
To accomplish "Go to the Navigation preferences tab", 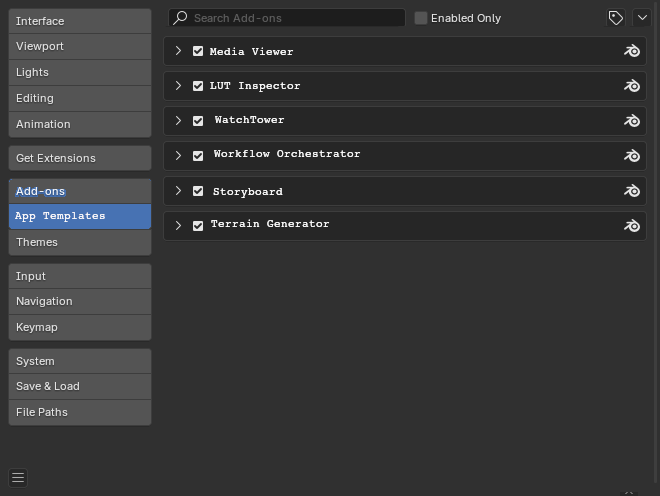I will 80,301.
